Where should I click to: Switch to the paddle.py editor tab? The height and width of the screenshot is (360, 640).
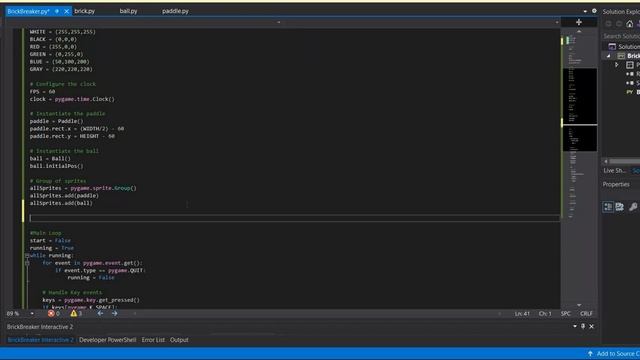coord(175,11)
